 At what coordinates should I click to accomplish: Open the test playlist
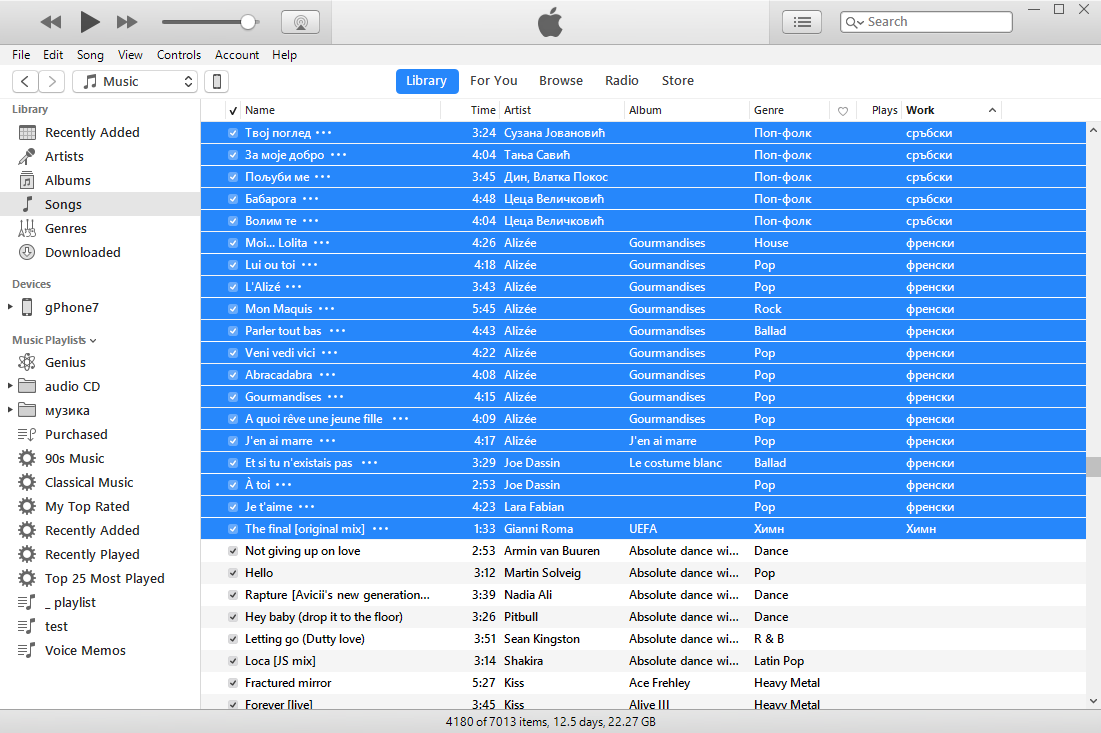(56, 626)
